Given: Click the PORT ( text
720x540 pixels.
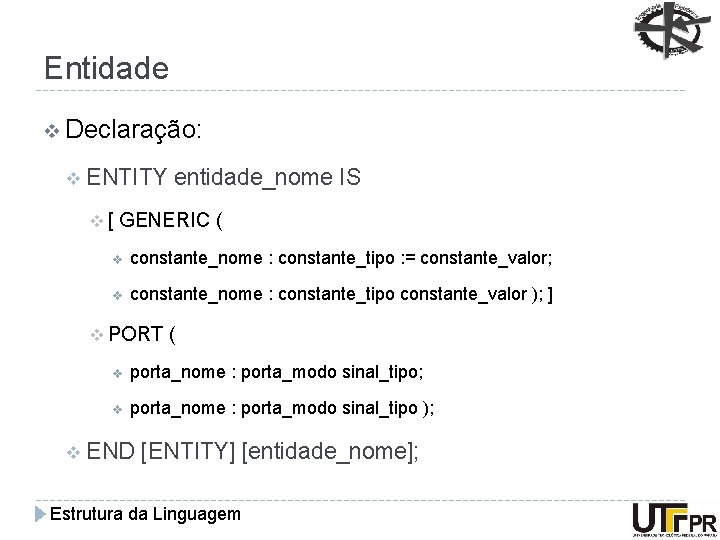Looking at the screenshot, I should point(142,334).
